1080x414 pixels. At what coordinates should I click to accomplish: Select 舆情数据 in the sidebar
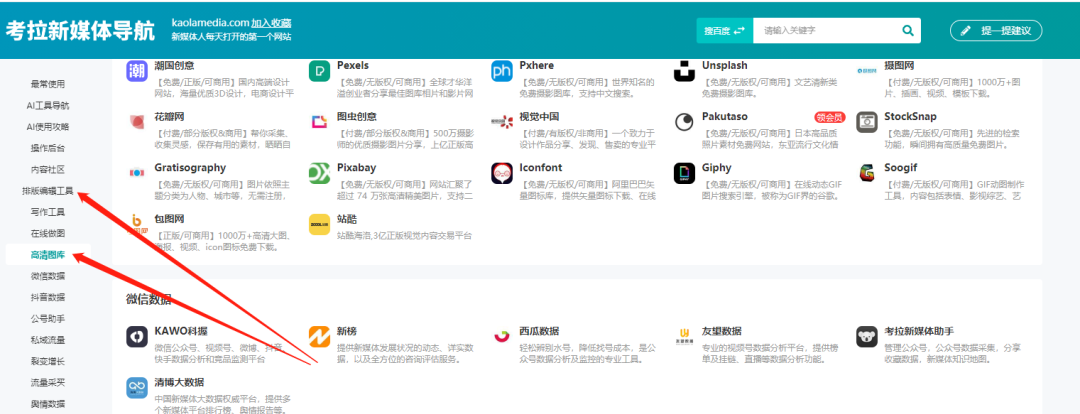point(48,404)
